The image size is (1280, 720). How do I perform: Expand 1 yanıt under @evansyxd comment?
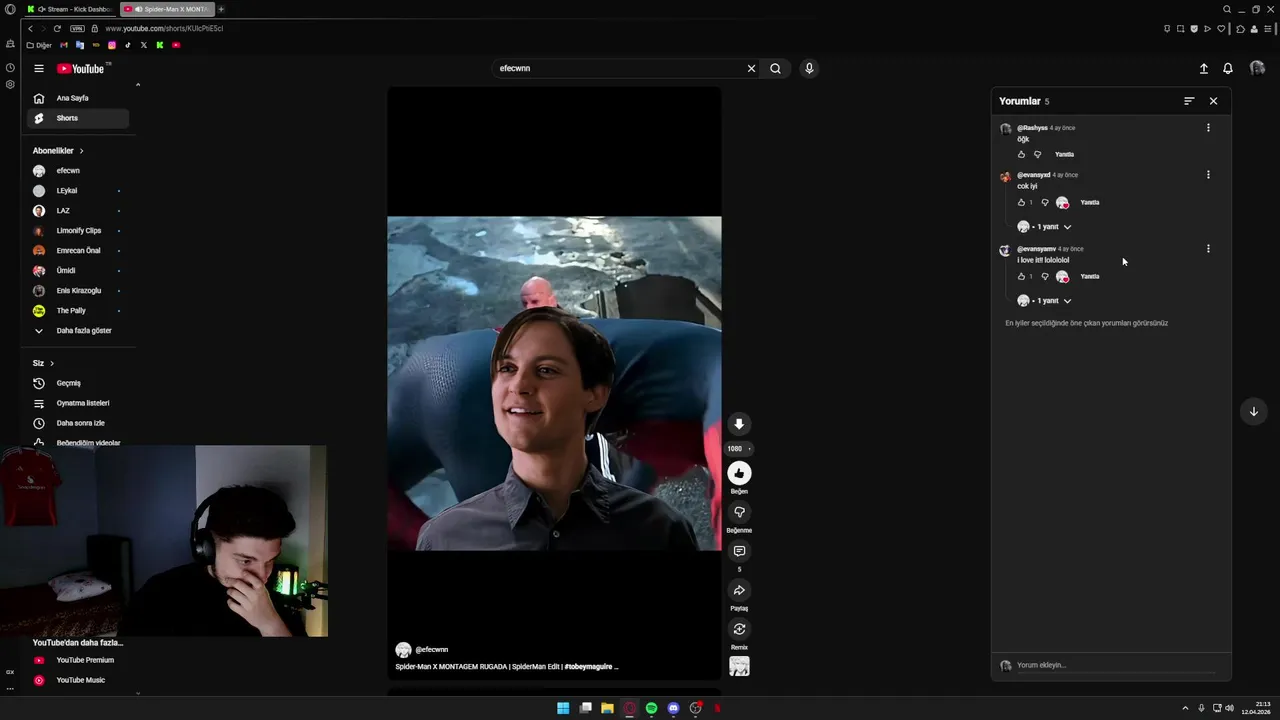coord(1045,227)
